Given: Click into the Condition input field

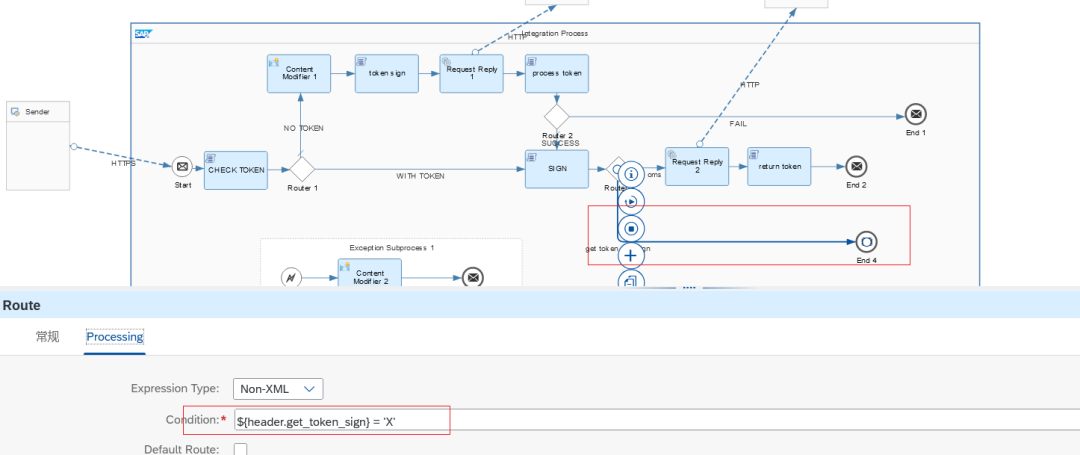Looking at the screenshot, I should (656, 421).
